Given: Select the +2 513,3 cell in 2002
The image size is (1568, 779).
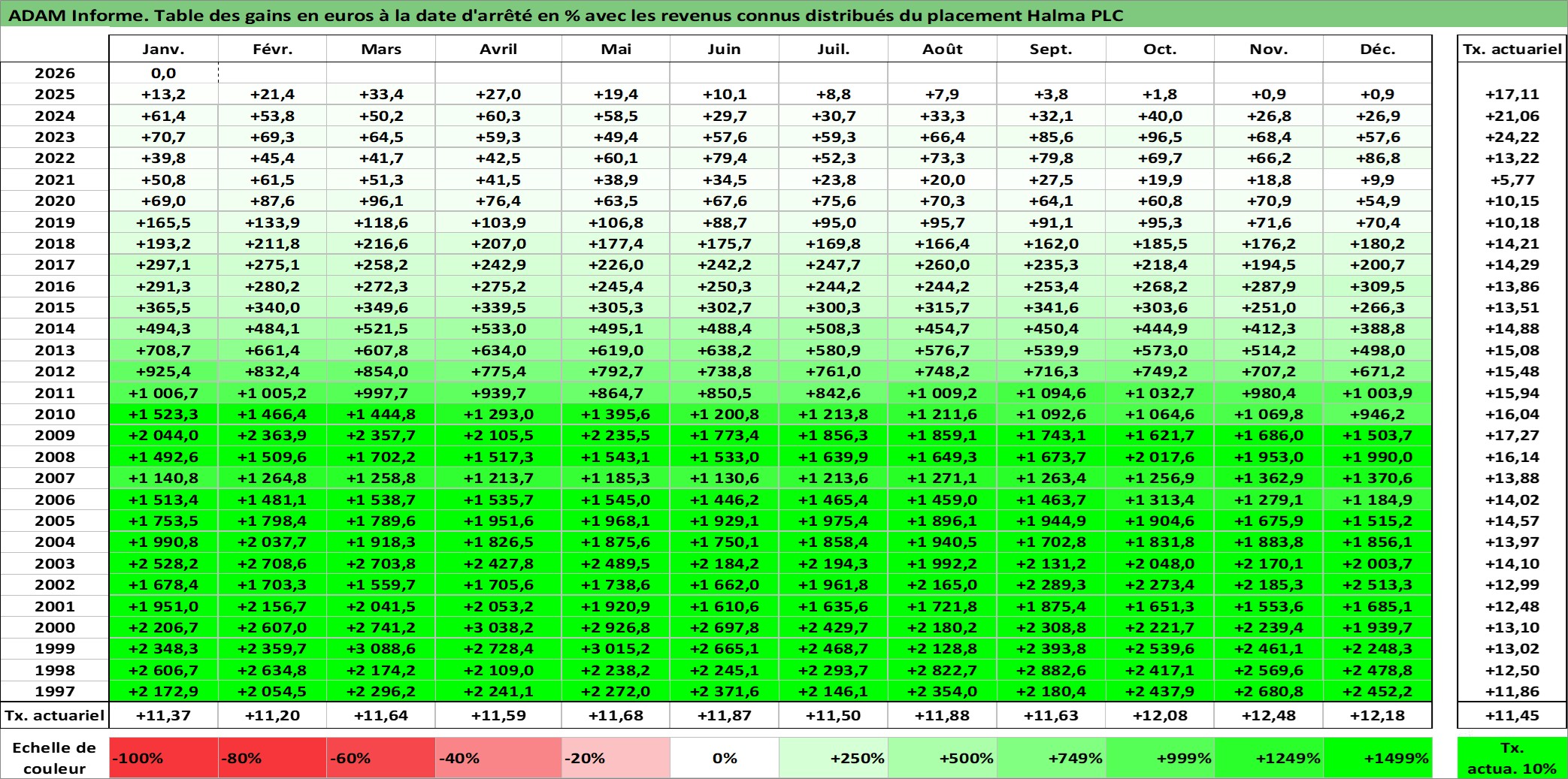Looking at the screenshot, I should click(x=1378, y=584).
